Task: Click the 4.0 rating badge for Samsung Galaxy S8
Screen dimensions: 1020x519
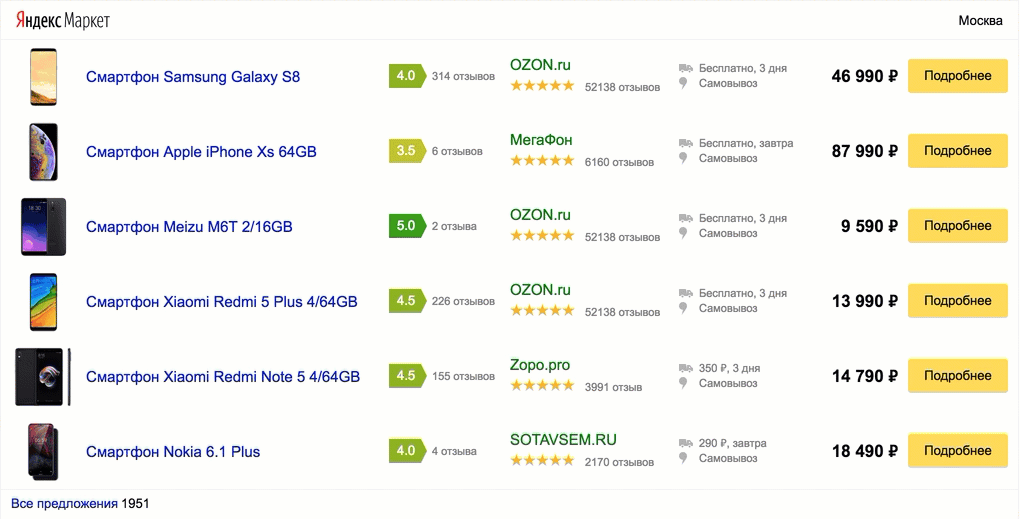Action: coord(405,76)
